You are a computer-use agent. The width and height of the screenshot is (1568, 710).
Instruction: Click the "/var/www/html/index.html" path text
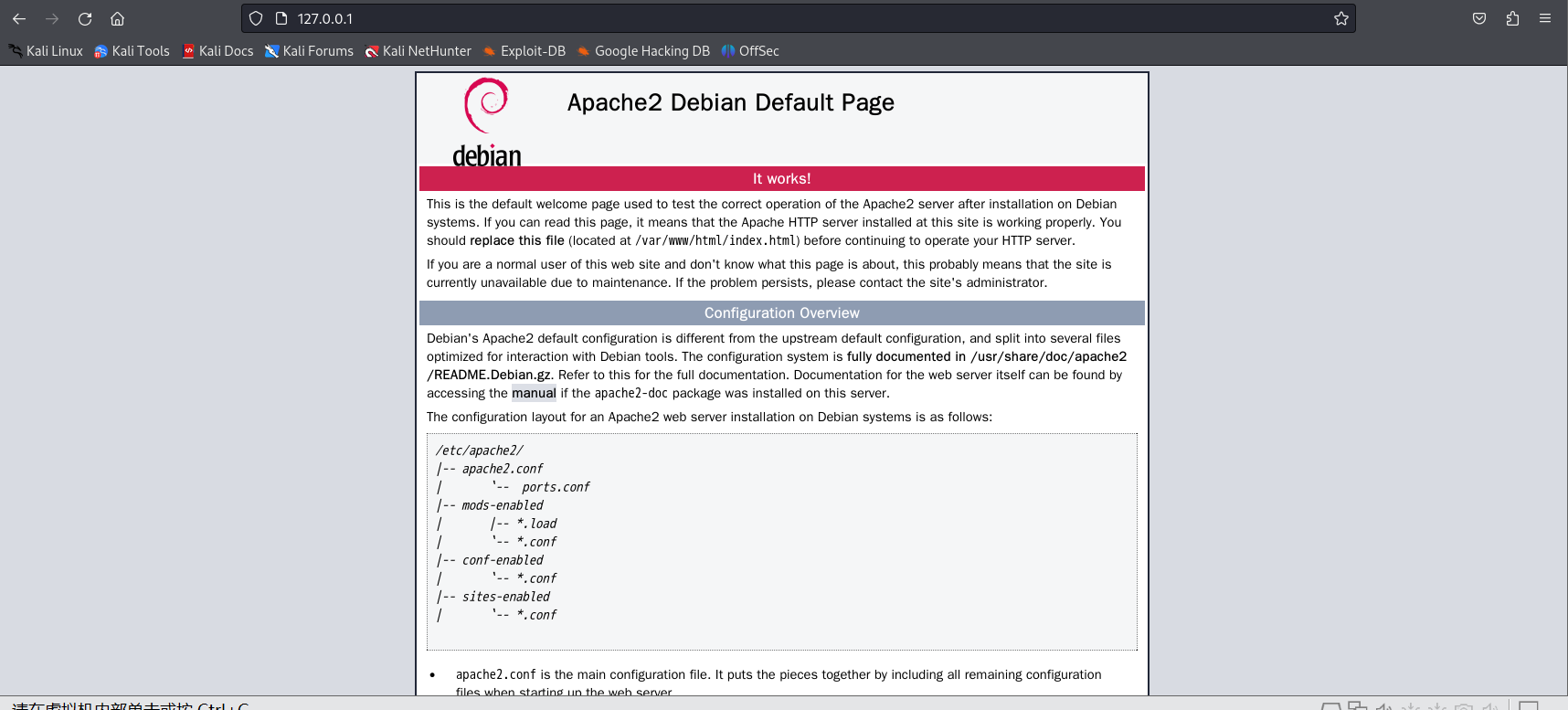(717, 240)
